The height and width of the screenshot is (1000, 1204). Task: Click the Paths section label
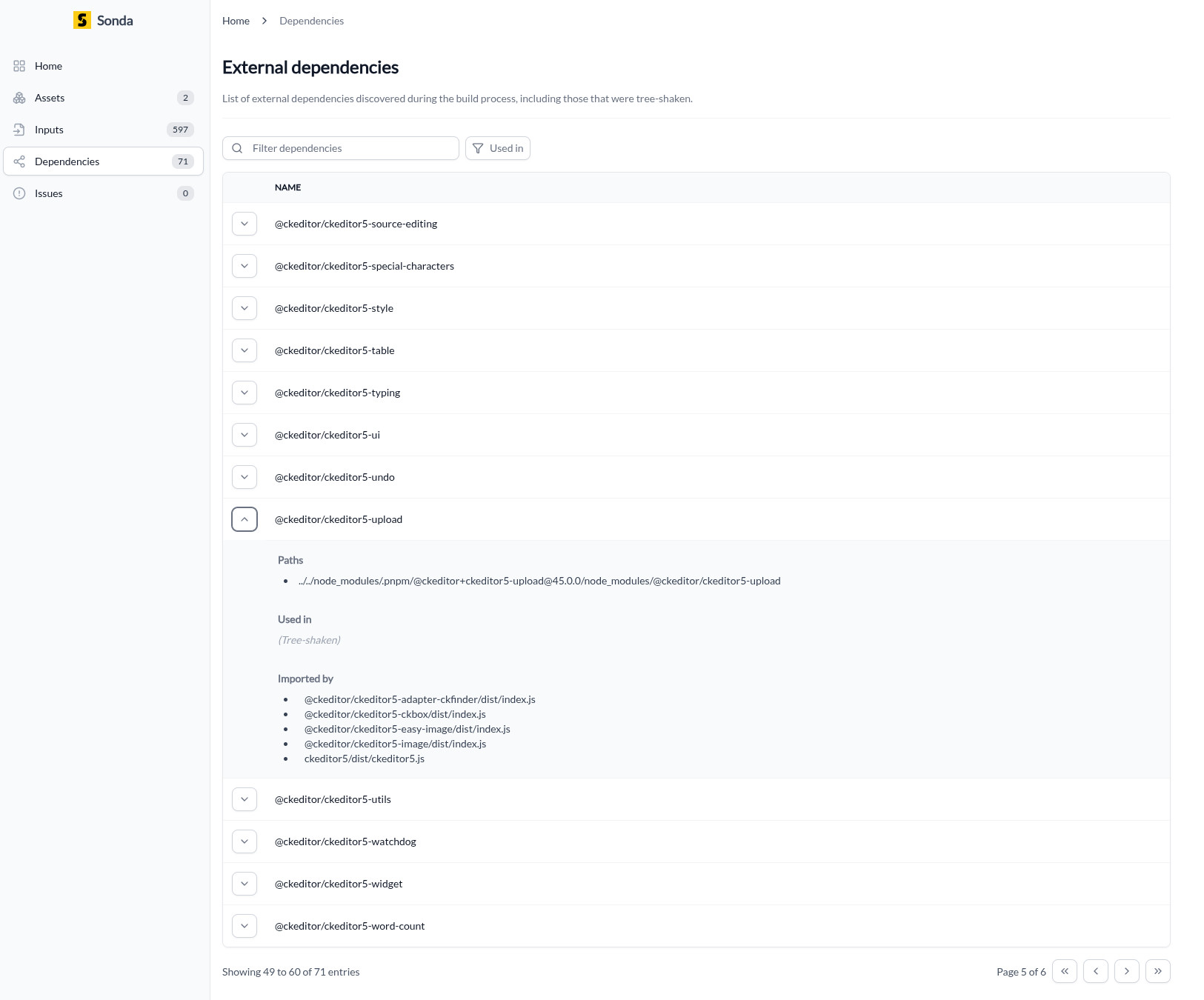(290, 560)
